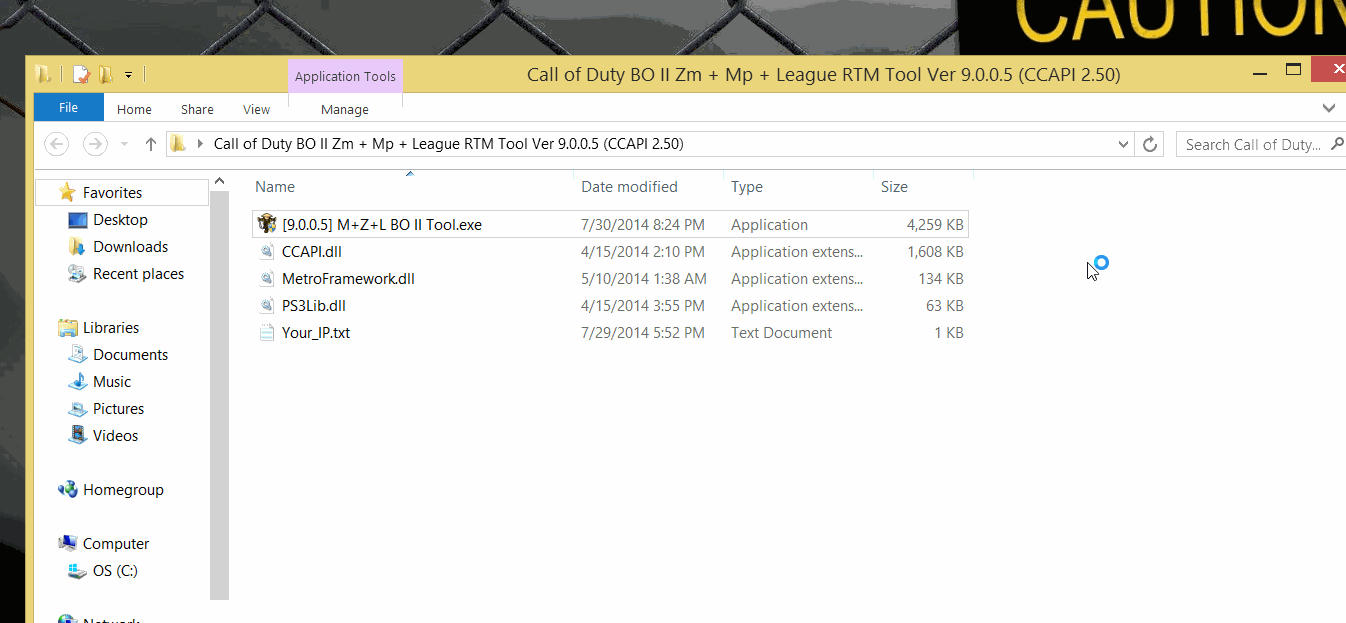Click the Recent places icon

click(x=77, y=273)
